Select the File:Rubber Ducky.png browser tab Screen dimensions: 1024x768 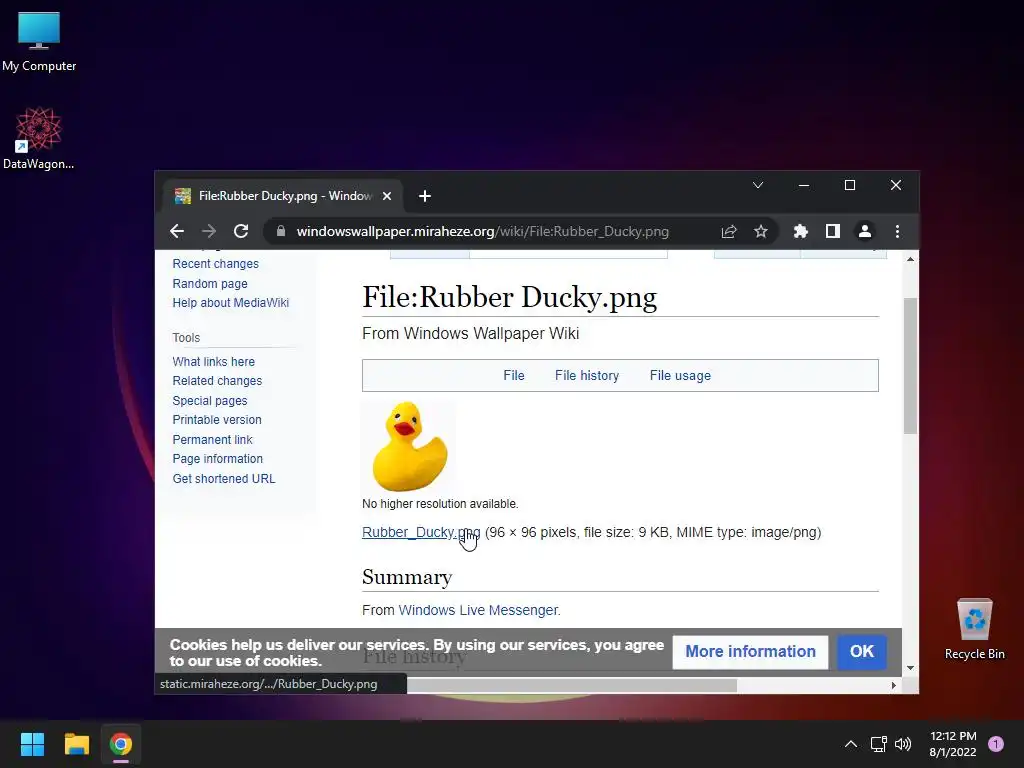[282, 196]
